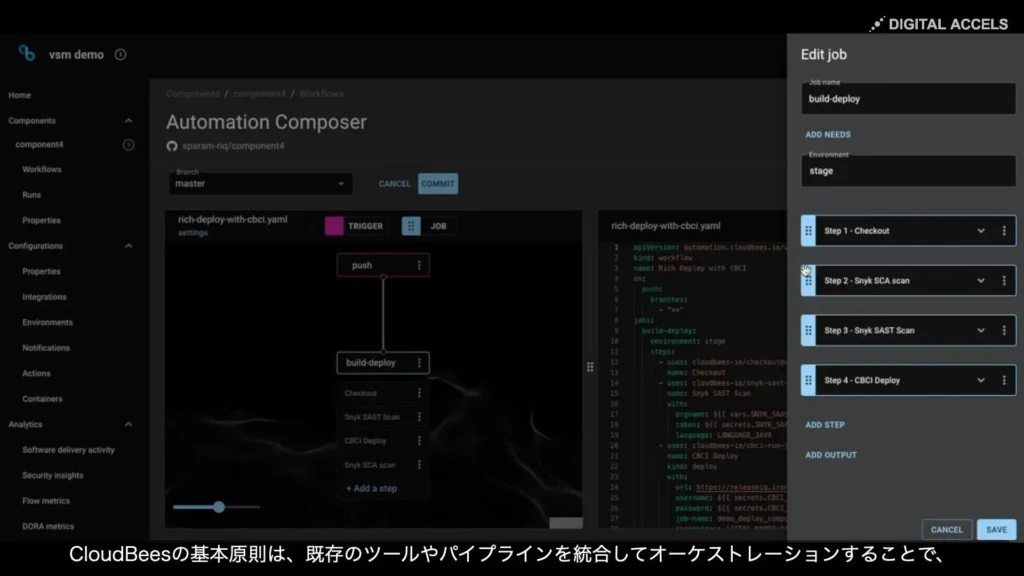Open the push trigger options menu
Screen dimensions: 1024x576
point(419,265)
